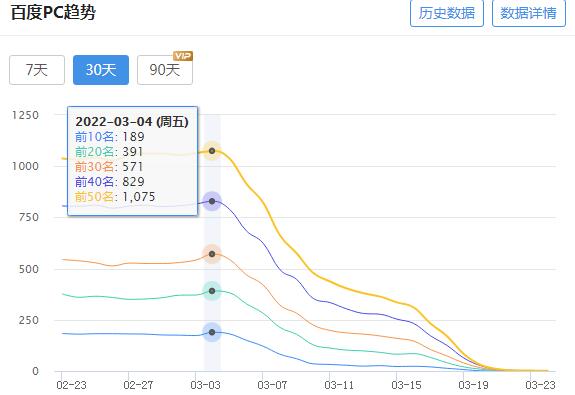Screen dimensions: 575x395
Task: Click the blue 前10名 data point marker
Action: [212, 332]
